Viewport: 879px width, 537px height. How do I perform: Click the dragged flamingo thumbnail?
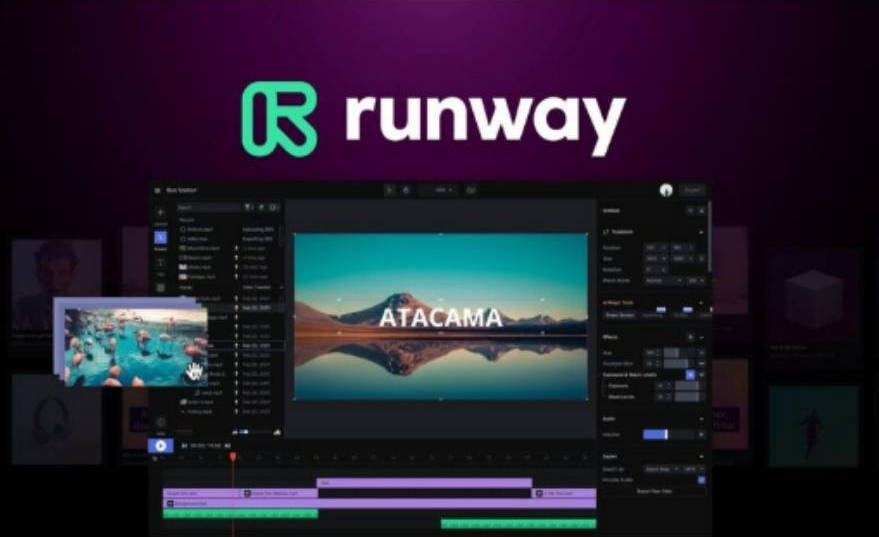[136, 348]
